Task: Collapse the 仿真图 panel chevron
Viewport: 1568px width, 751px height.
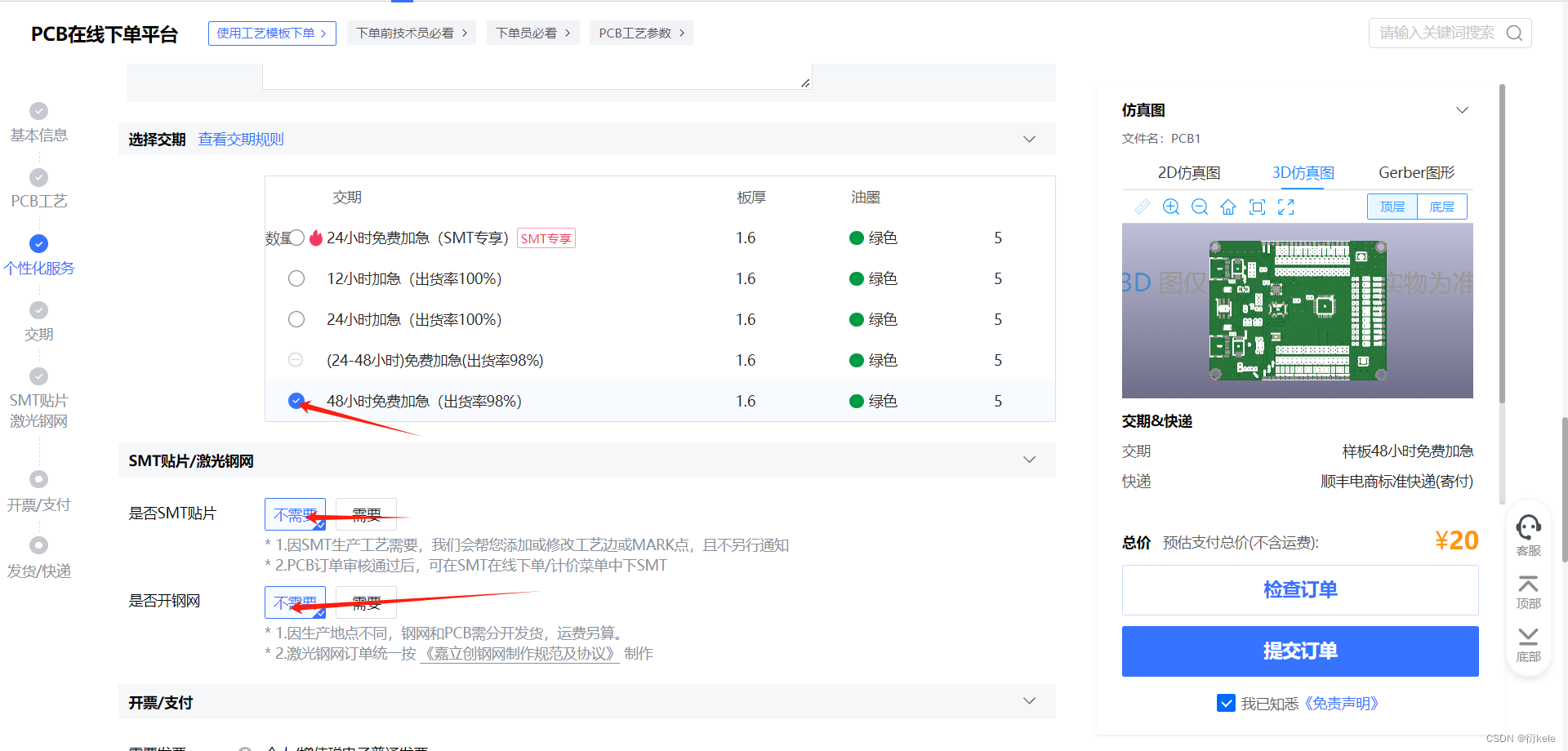Action: [1463, 110]
